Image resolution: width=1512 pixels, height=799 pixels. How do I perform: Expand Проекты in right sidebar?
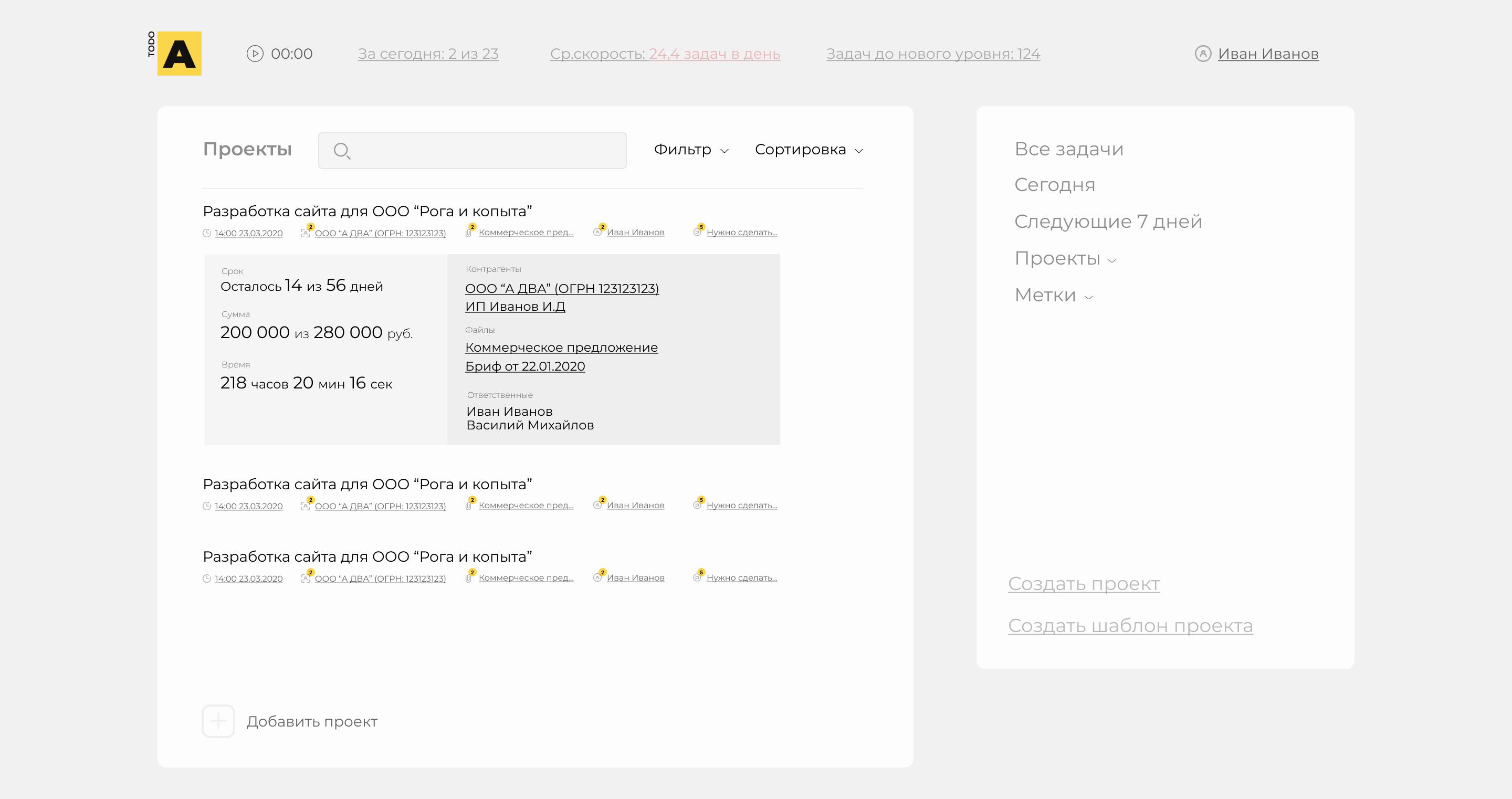tap(1064, 258)
